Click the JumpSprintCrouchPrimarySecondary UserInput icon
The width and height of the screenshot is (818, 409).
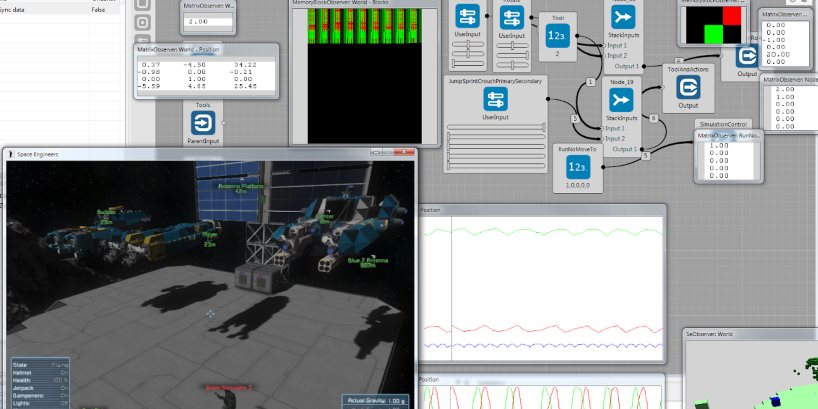click(495, 99)
